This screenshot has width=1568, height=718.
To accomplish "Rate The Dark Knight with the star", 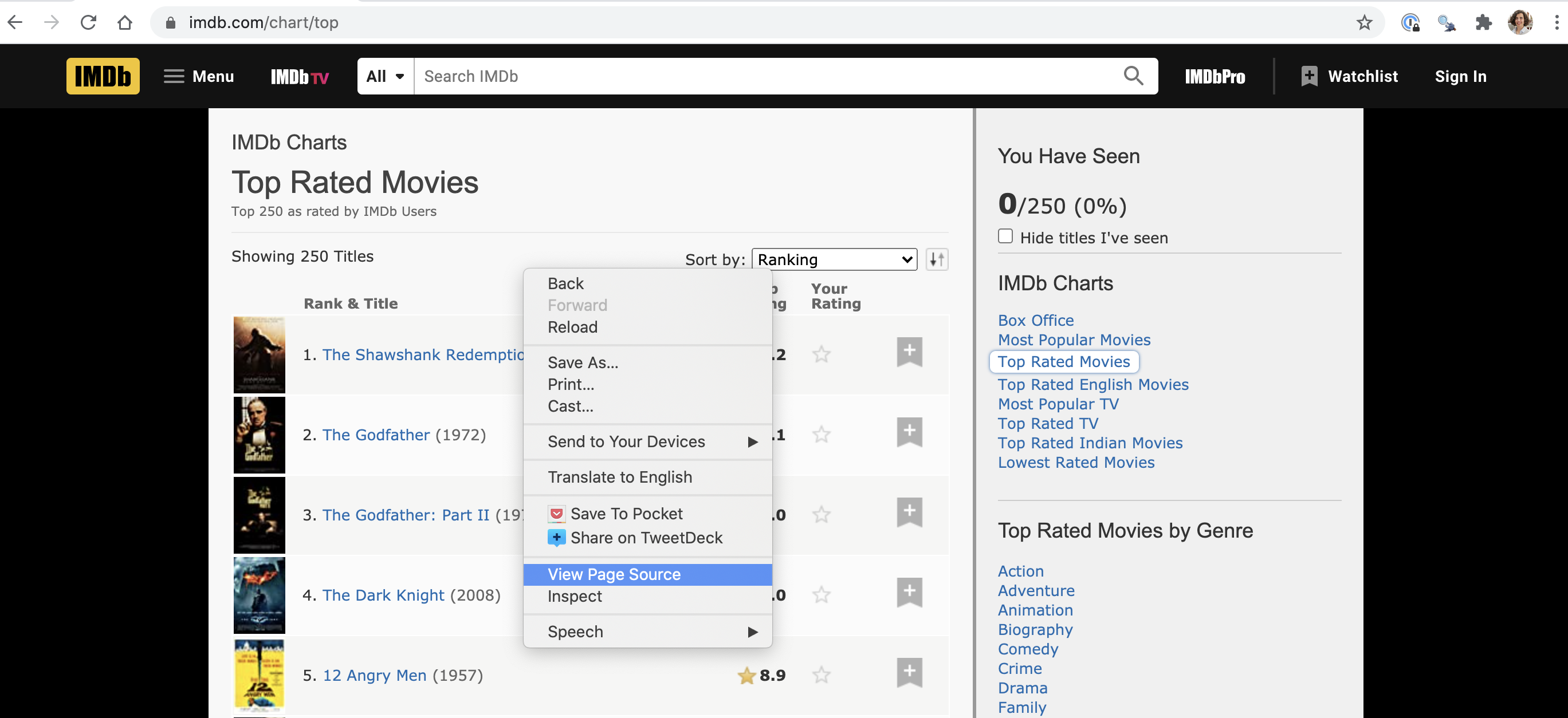I will click(x=821, y=595).
